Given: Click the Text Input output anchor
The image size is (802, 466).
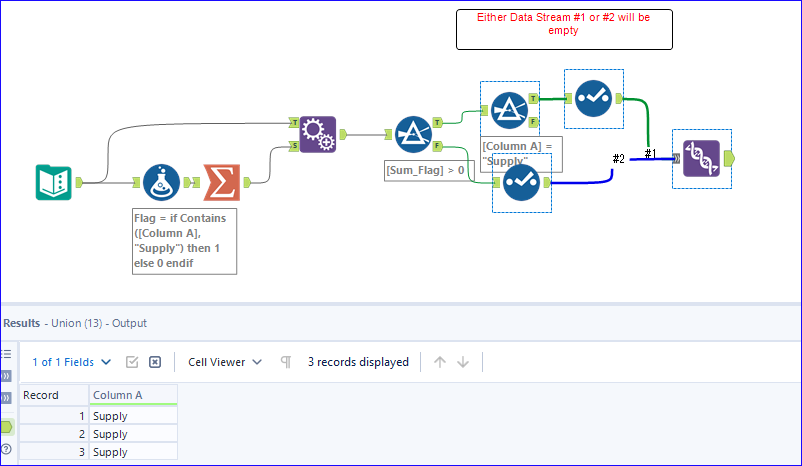Looking at the screenshot, I should [79, 182].
